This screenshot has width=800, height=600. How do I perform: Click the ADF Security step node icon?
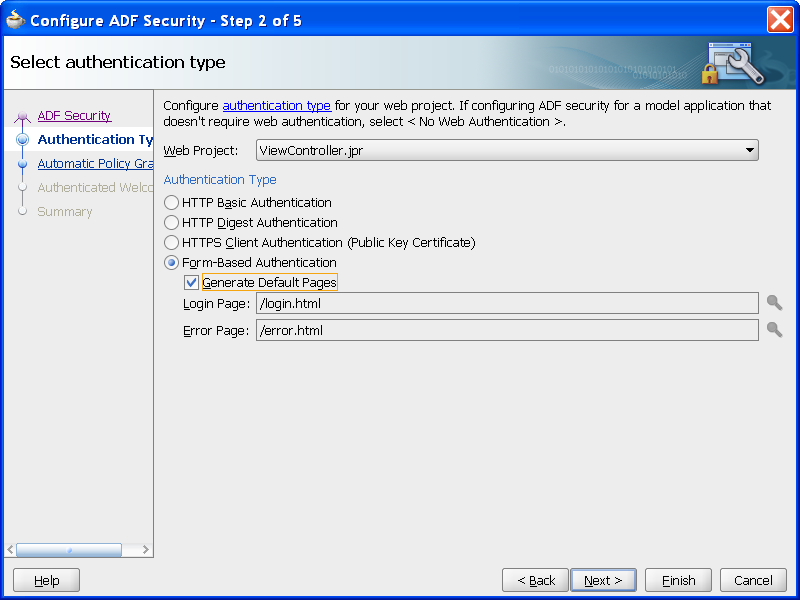tap(22, 115)
